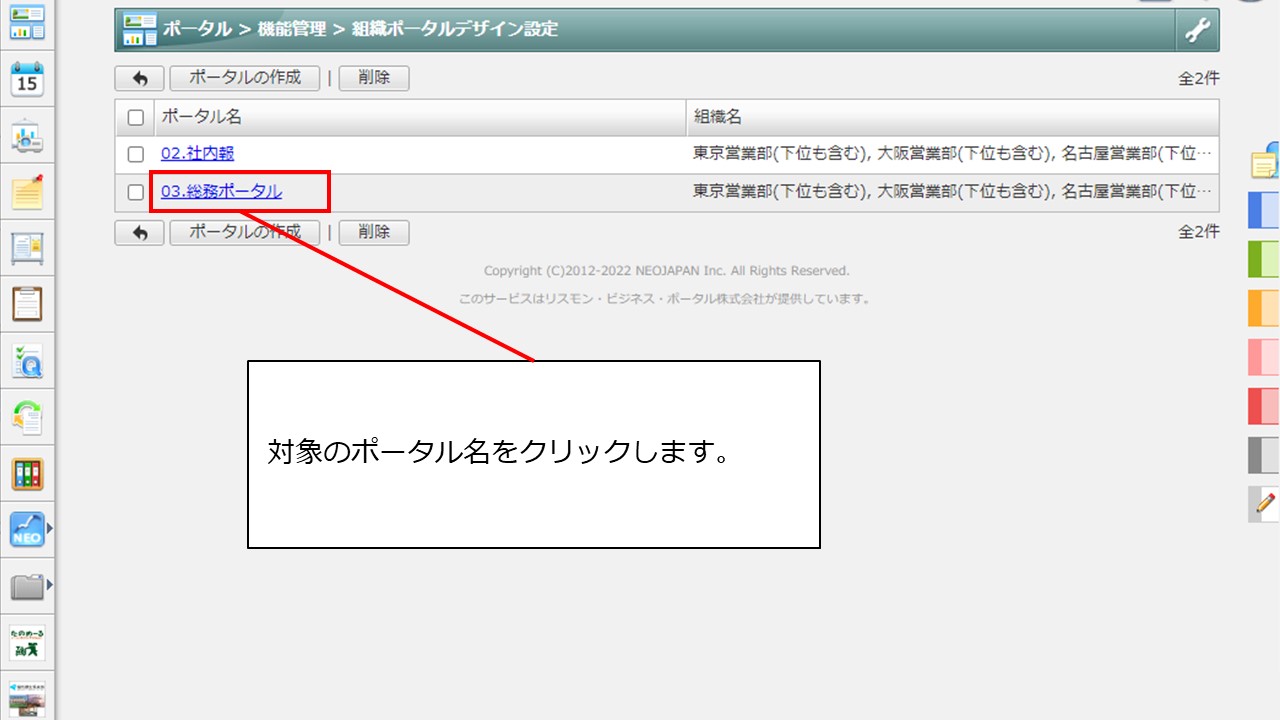Open the green たのめーる shortcut icon
The width and height of the screenshot is (1280, 720).
coord(27,643)
